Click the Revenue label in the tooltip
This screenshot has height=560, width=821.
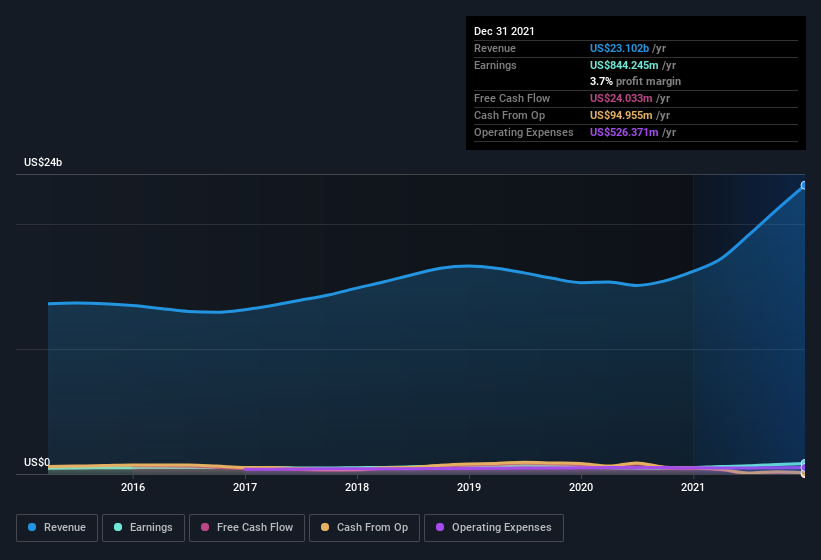tap(495, 48)
